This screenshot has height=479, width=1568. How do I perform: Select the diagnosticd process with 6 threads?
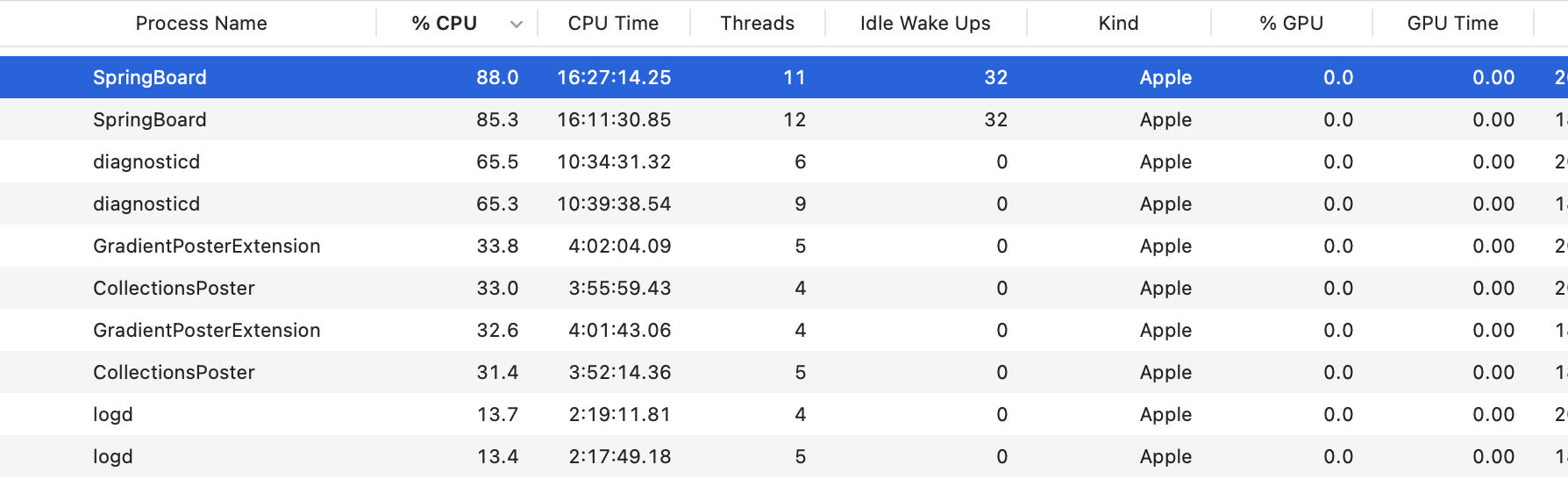pos(146,161)
